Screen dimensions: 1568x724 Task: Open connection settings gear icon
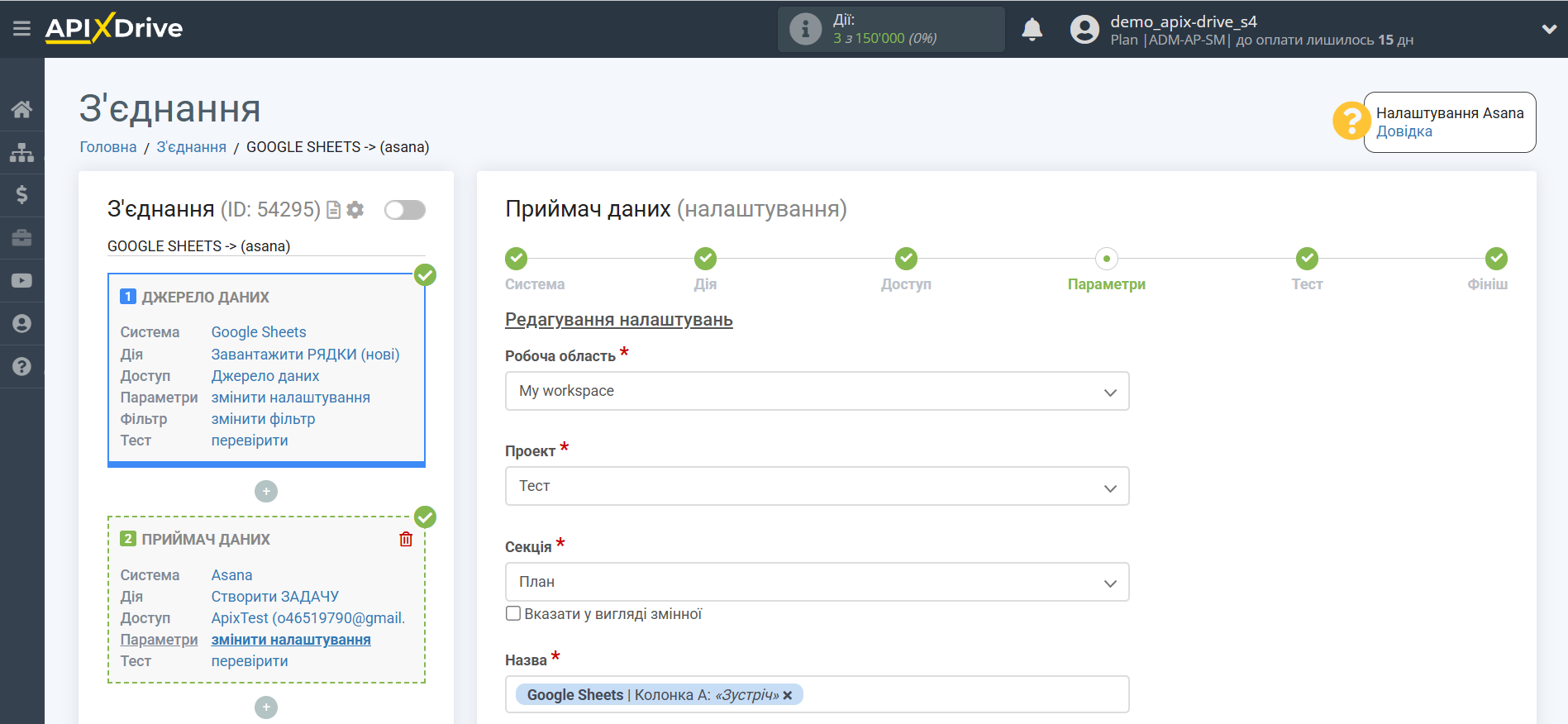point(355,210)
